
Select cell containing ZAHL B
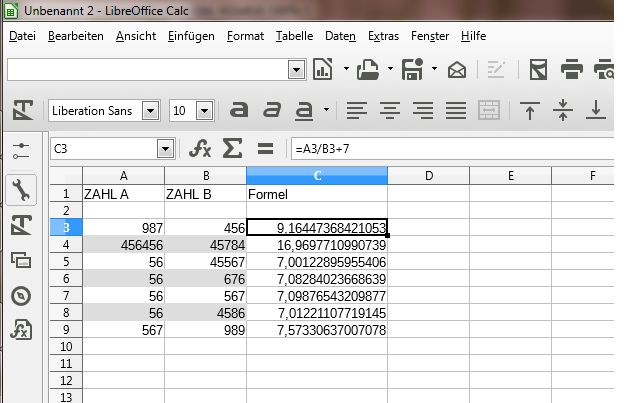click(x=205, y=193)
